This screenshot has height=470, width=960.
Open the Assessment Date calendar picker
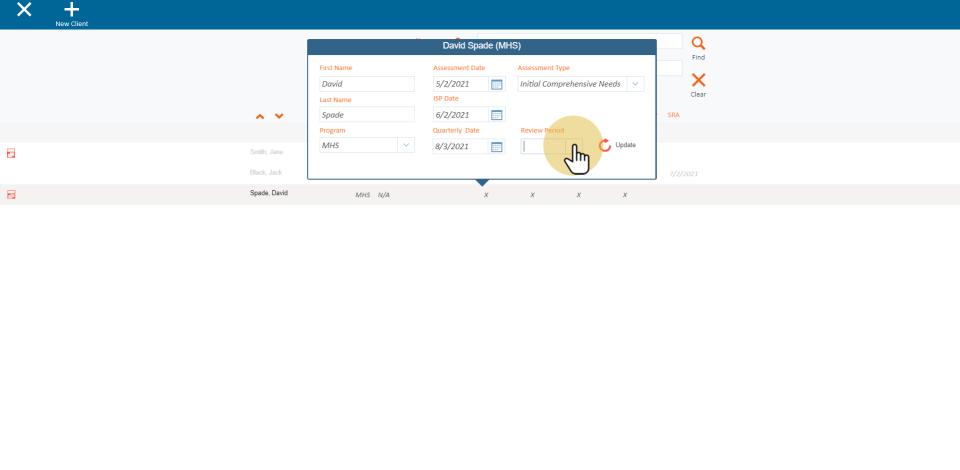point(497,84)
